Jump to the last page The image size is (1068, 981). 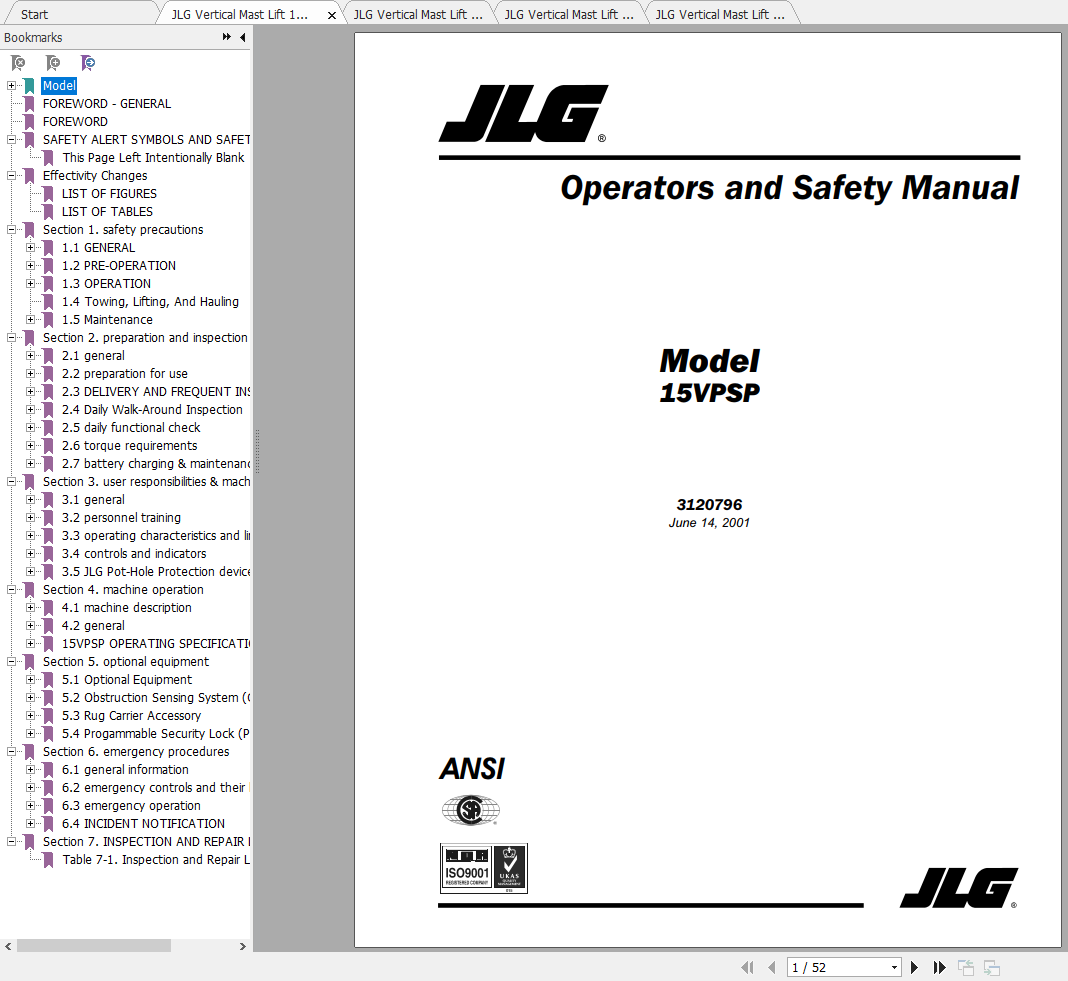(940, 967)
